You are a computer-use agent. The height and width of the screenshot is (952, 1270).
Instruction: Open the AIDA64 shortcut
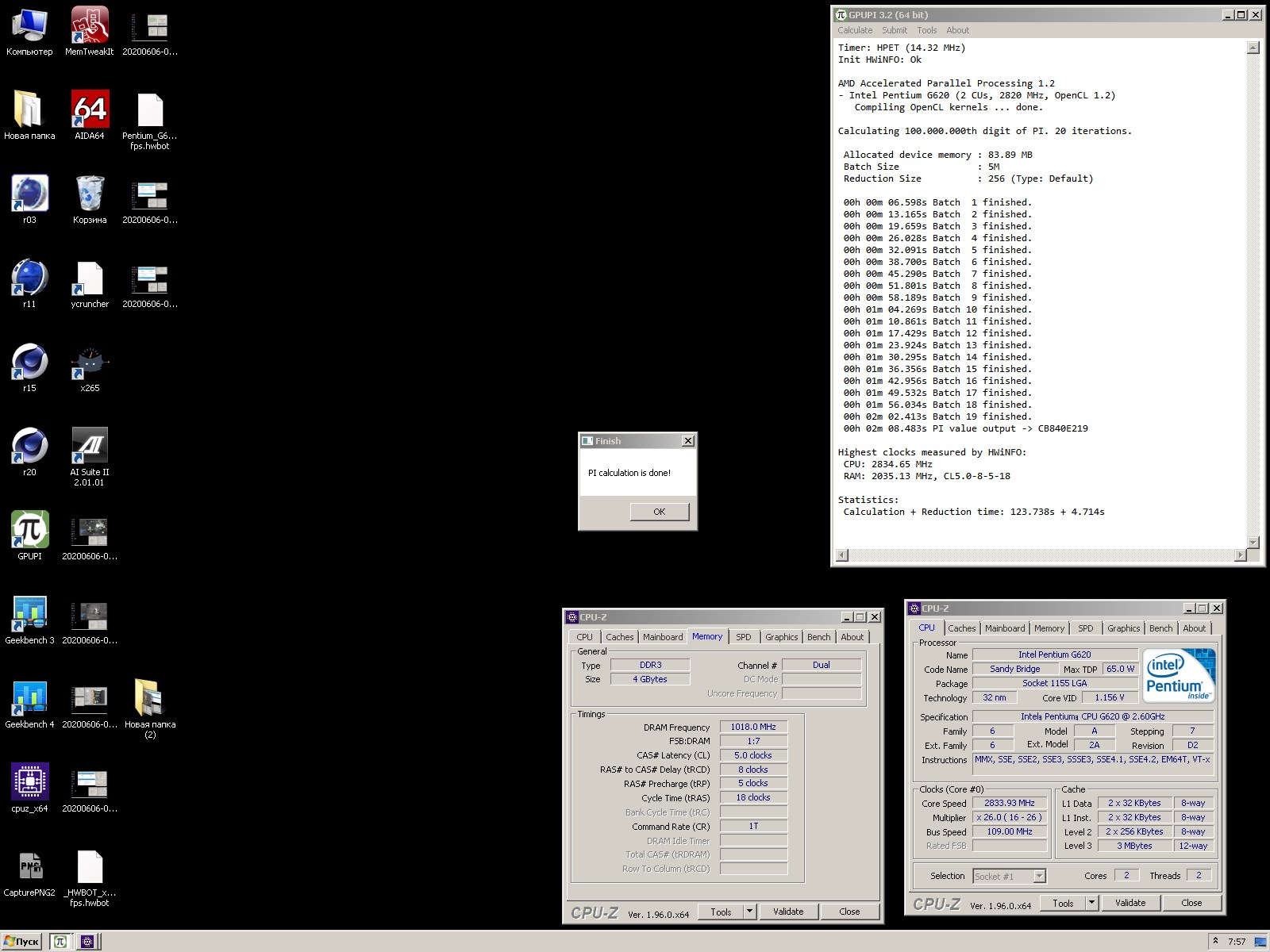click(x=90, y=116)
